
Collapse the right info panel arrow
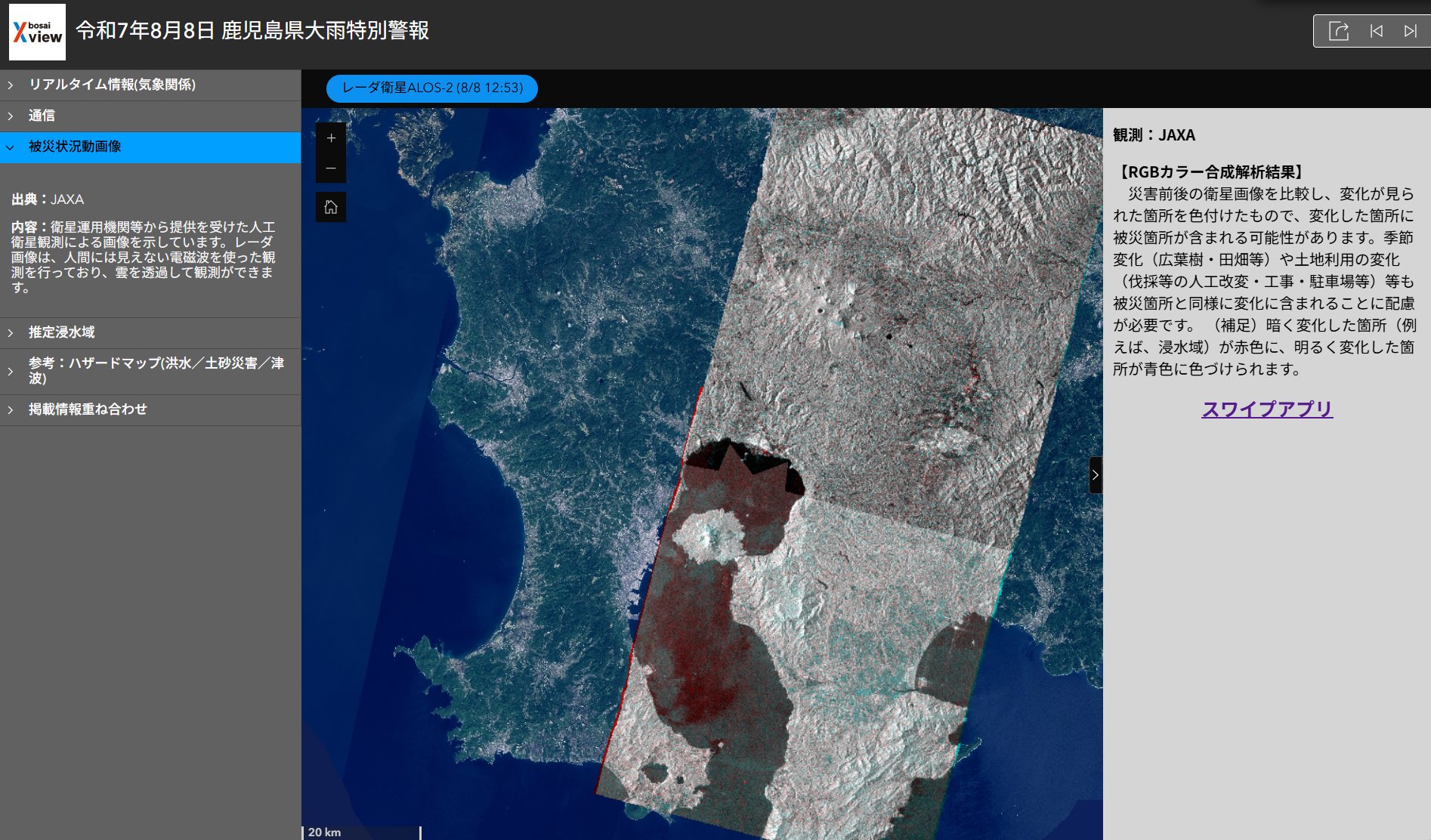(x=1096, y=475)
